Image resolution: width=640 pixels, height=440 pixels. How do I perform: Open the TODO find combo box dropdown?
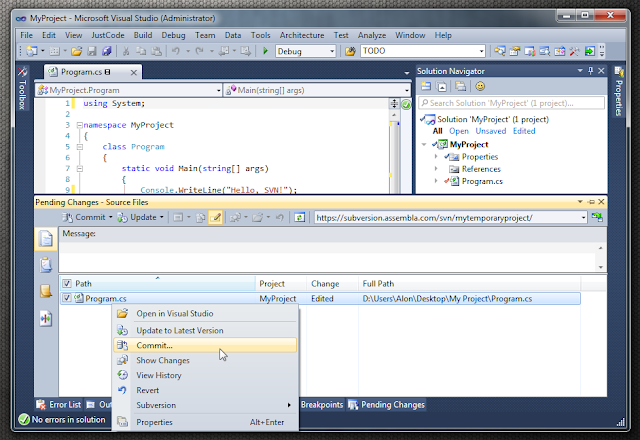[x=482, y=51]
